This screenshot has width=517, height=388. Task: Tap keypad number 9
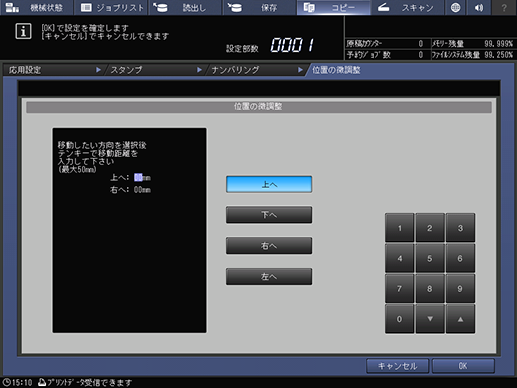coord(460,289)
